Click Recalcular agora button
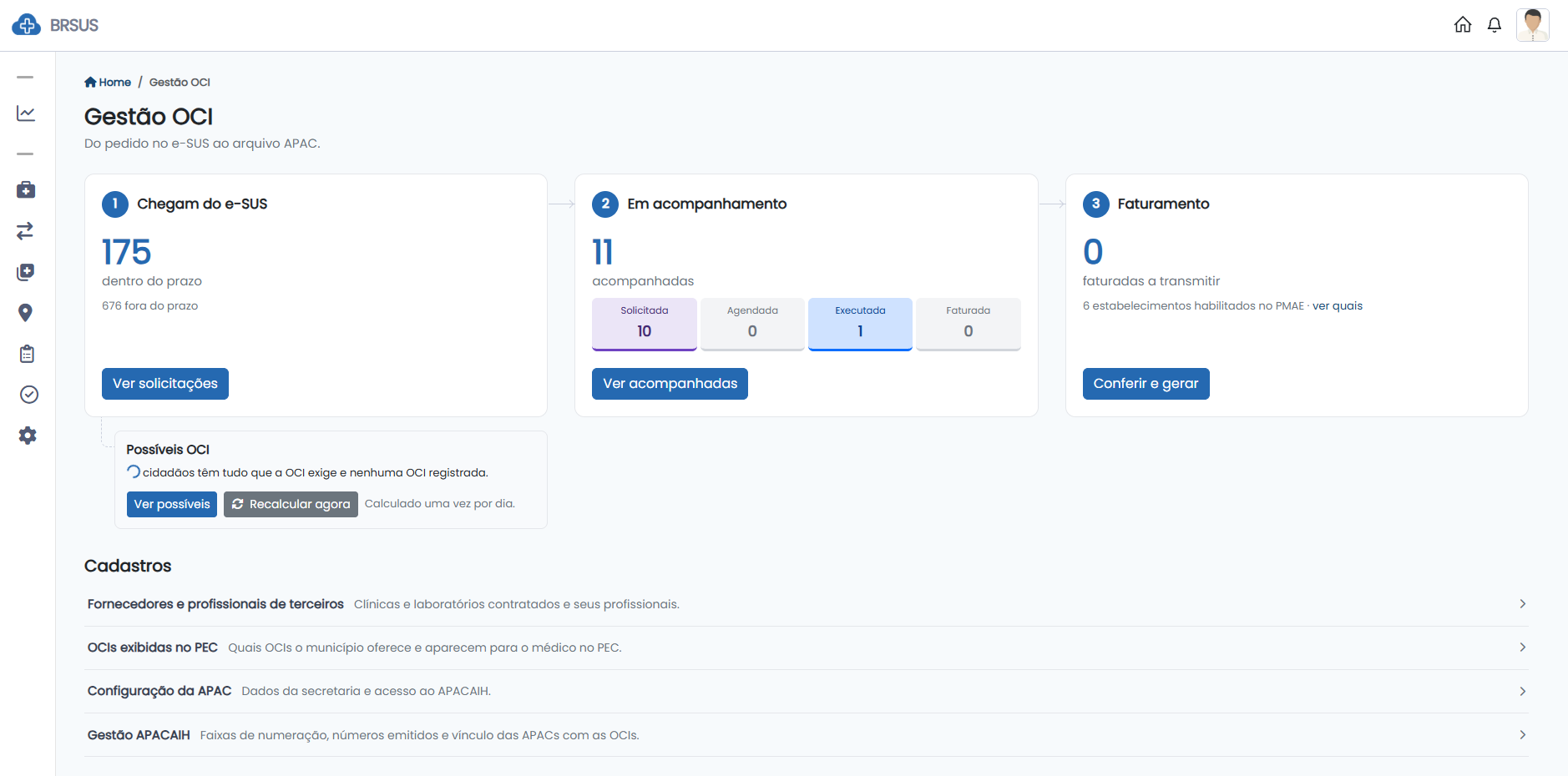This screenshot has width=1568, height=776. (x=291, y=504)
